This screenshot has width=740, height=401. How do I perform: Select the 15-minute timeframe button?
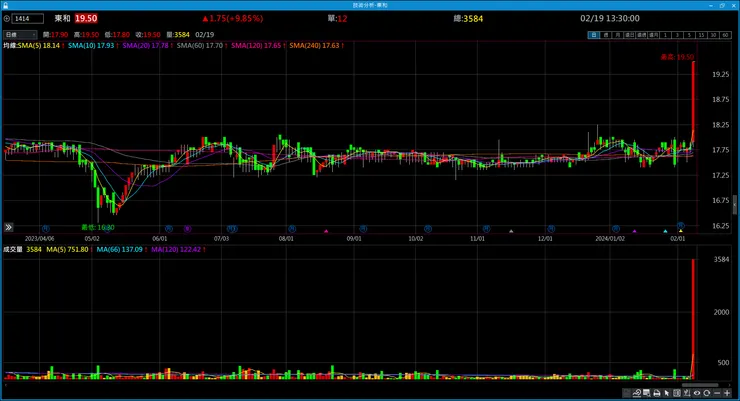[701, 35]
